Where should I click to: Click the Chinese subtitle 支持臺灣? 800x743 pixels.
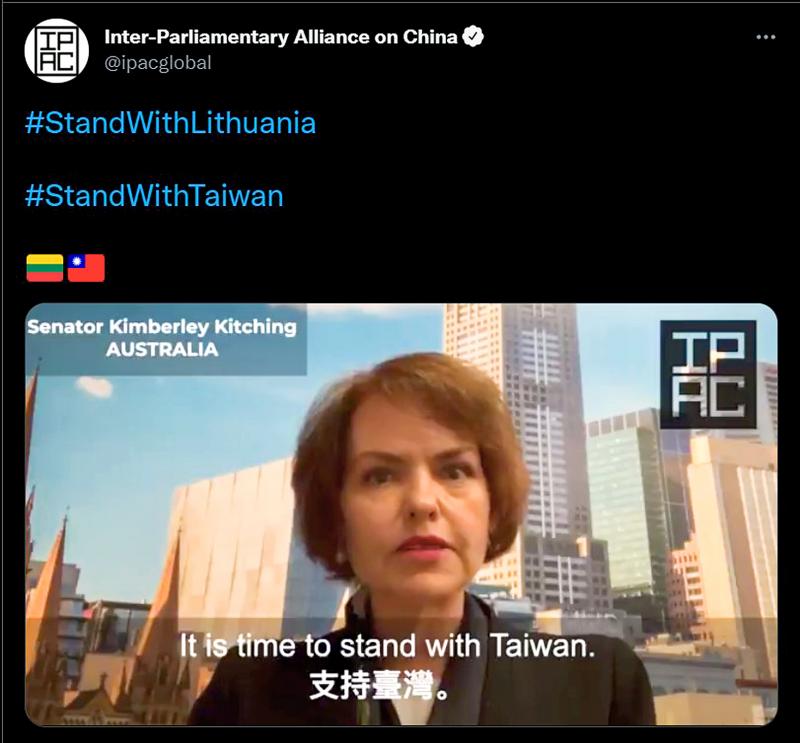[380, 685]
